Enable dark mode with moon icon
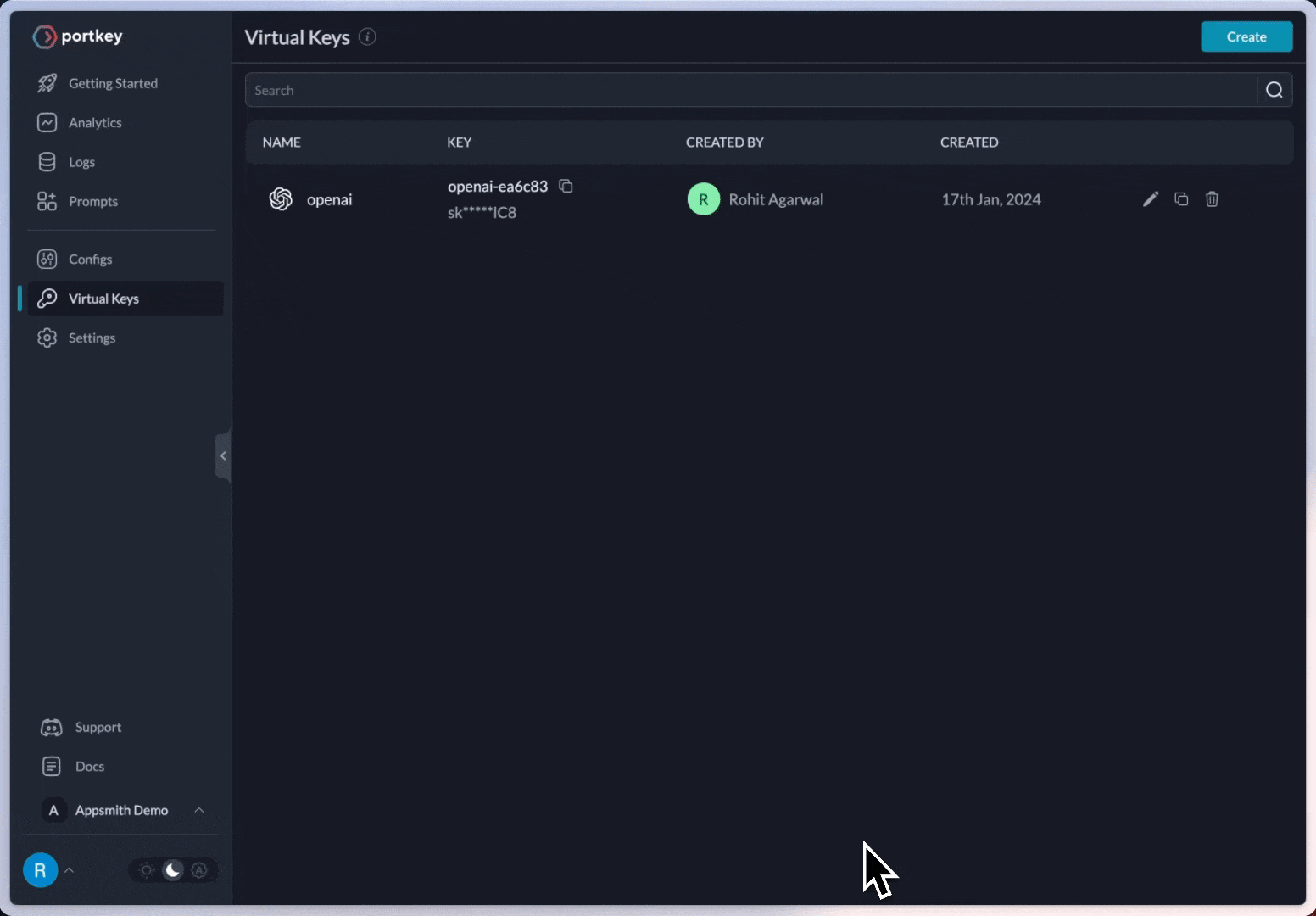The image size is (1316, 916). [173, 870]
